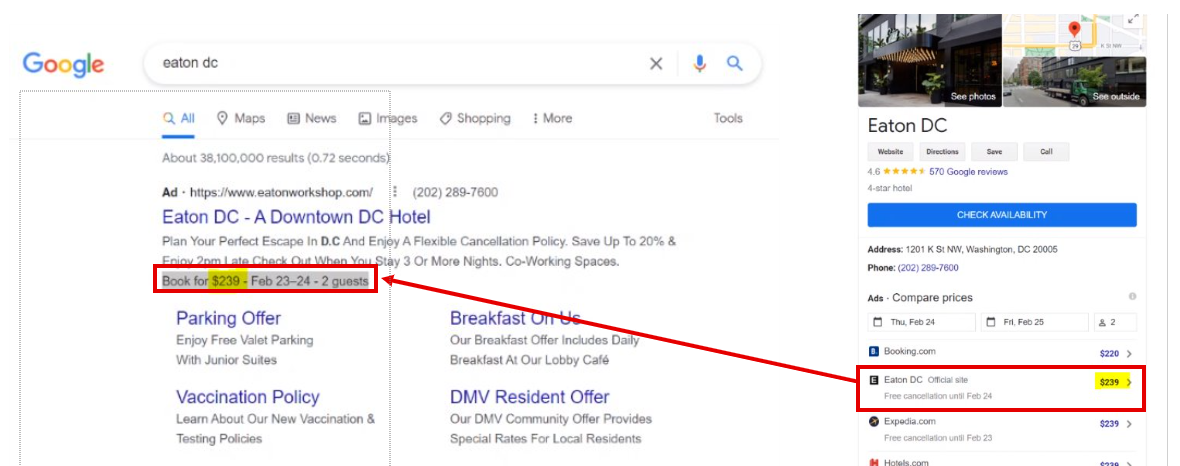Viewport: 1180px width, 466px height.
Task: Expand the Booking.com $220 price row chevron
Action: [x=1129, y=352]
